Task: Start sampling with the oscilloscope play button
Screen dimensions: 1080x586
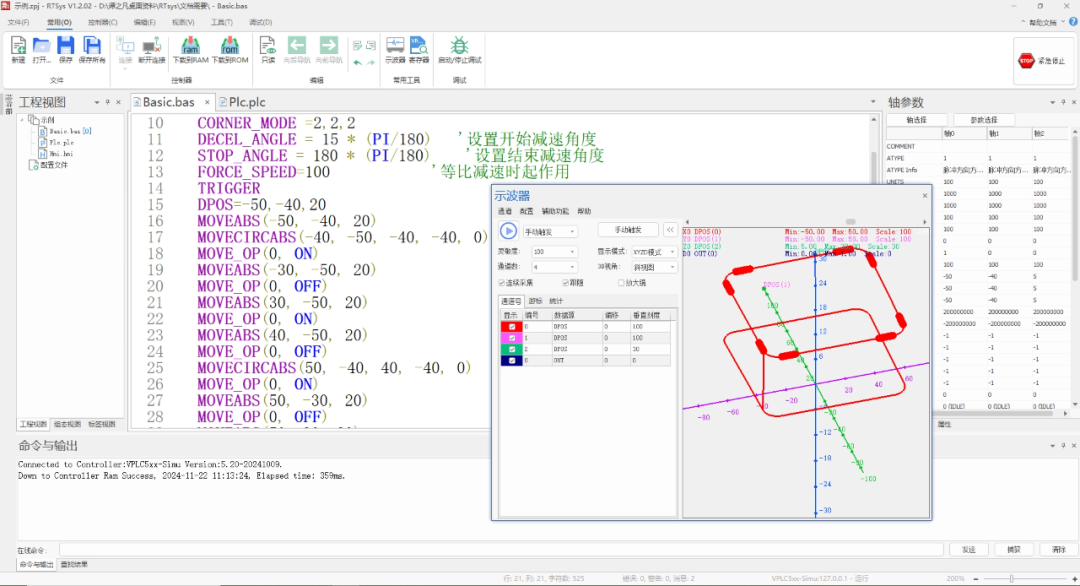Action: click(x=508, y=231)
